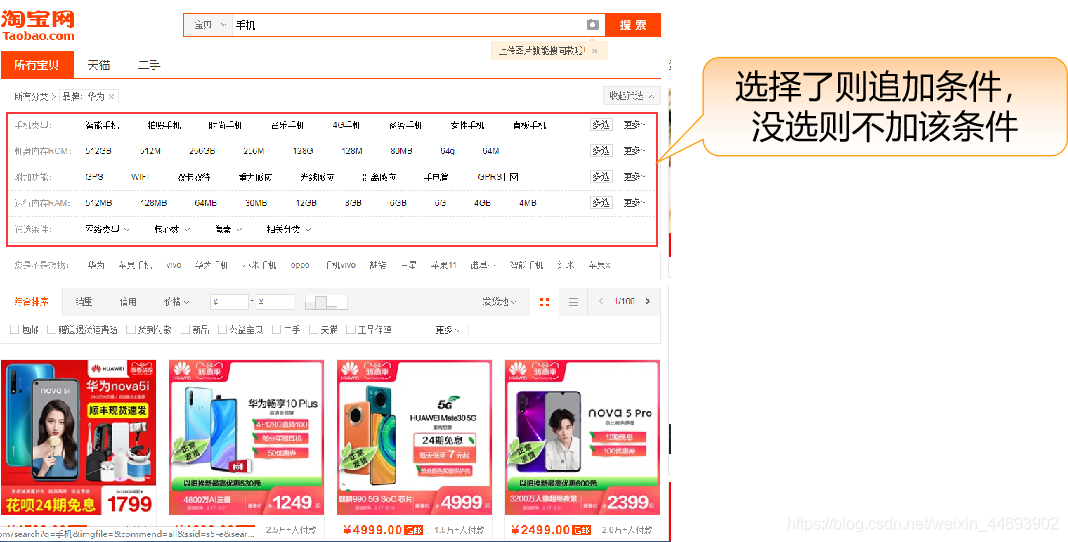Go to the next results page
1068x542 pixels.
point(647,302)
